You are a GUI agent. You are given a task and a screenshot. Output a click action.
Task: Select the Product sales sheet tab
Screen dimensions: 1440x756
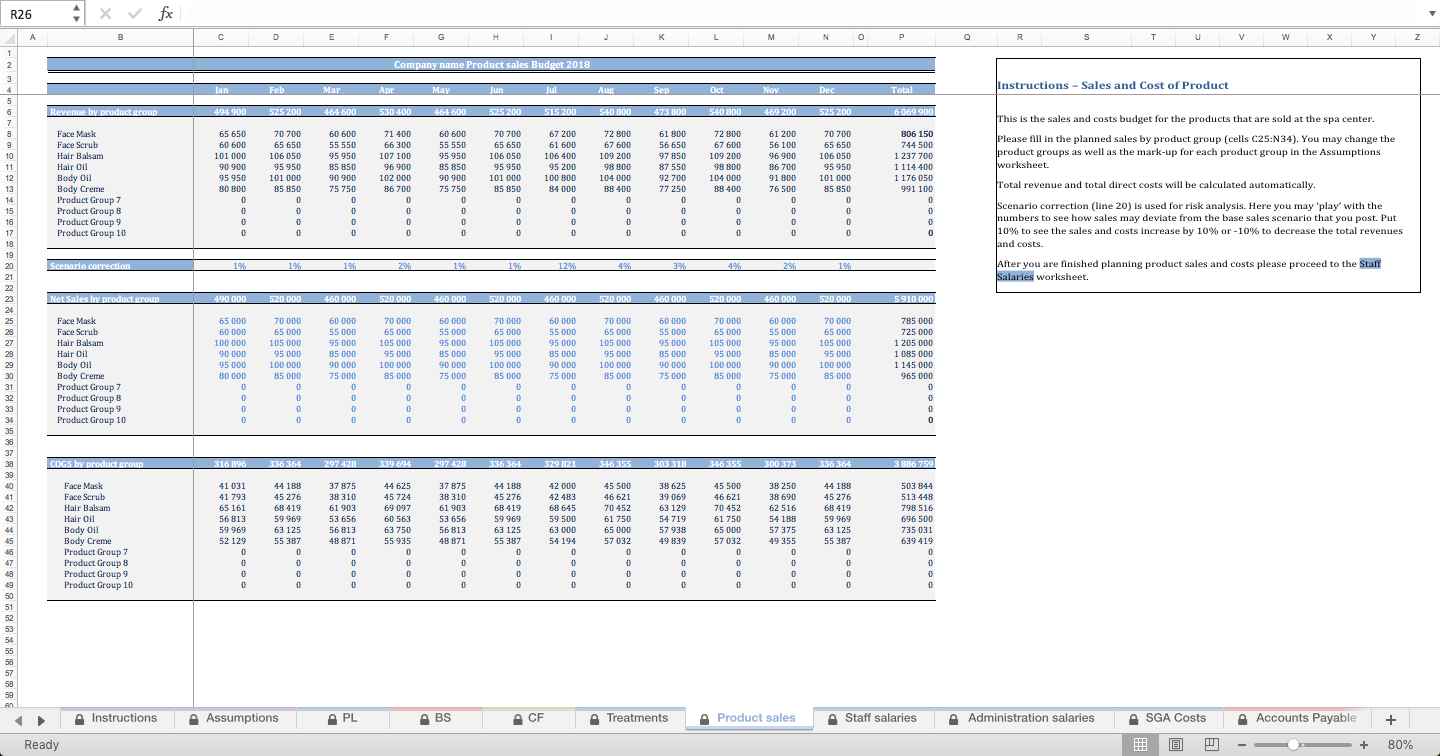click(748, 718)
